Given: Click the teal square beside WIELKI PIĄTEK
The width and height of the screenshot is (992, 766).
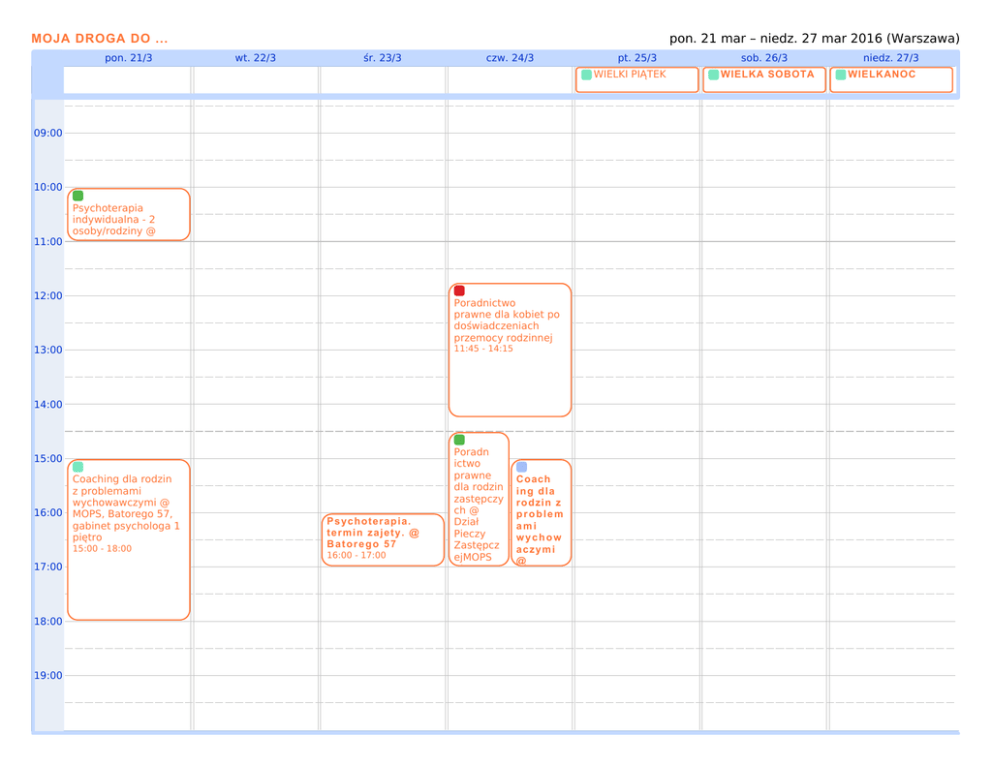Looking at the screenshot, I should click(586, 75).
